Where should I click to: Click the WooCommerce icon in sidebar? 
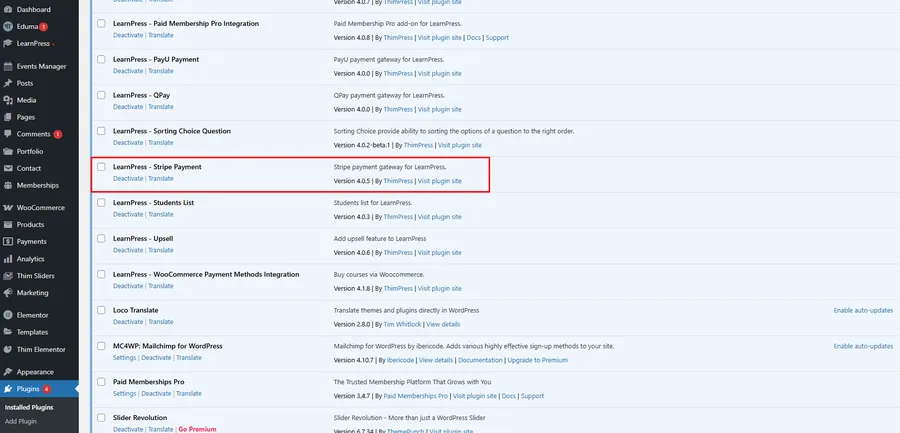coord(8,207)
